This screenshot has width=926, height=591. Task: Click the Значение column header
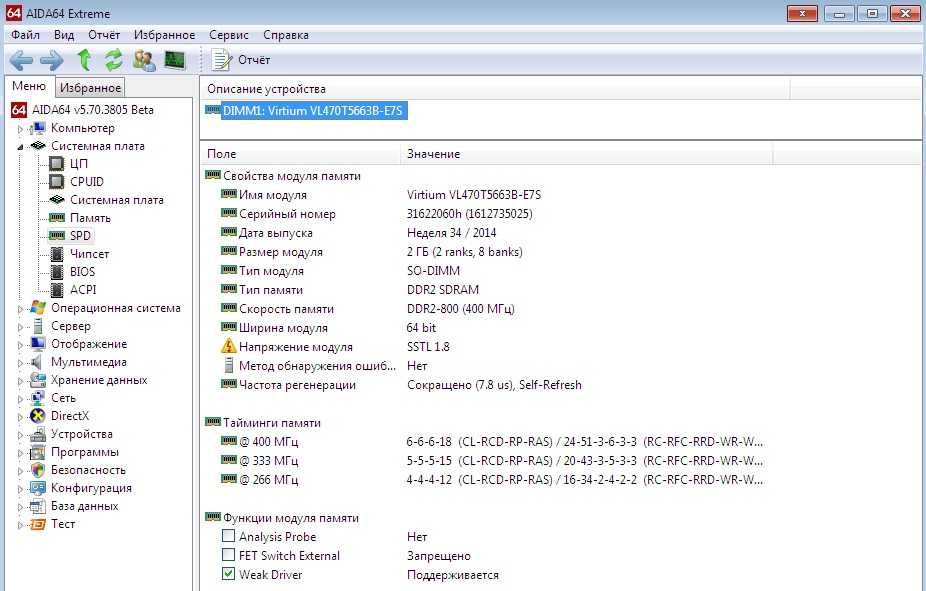[586, 154]
